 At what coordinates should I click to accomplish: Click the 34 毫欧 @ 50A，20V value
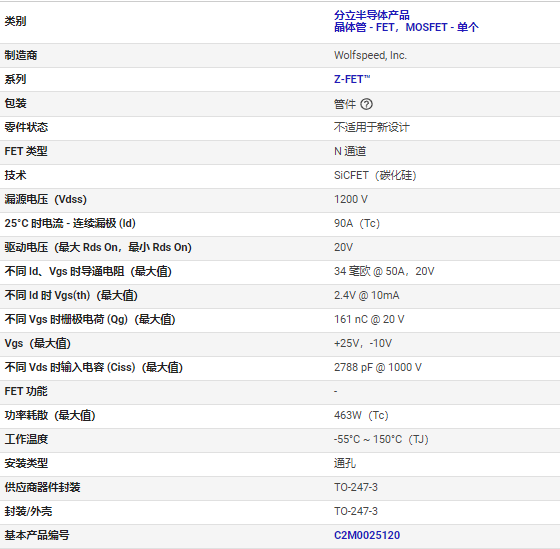(384, 271)
